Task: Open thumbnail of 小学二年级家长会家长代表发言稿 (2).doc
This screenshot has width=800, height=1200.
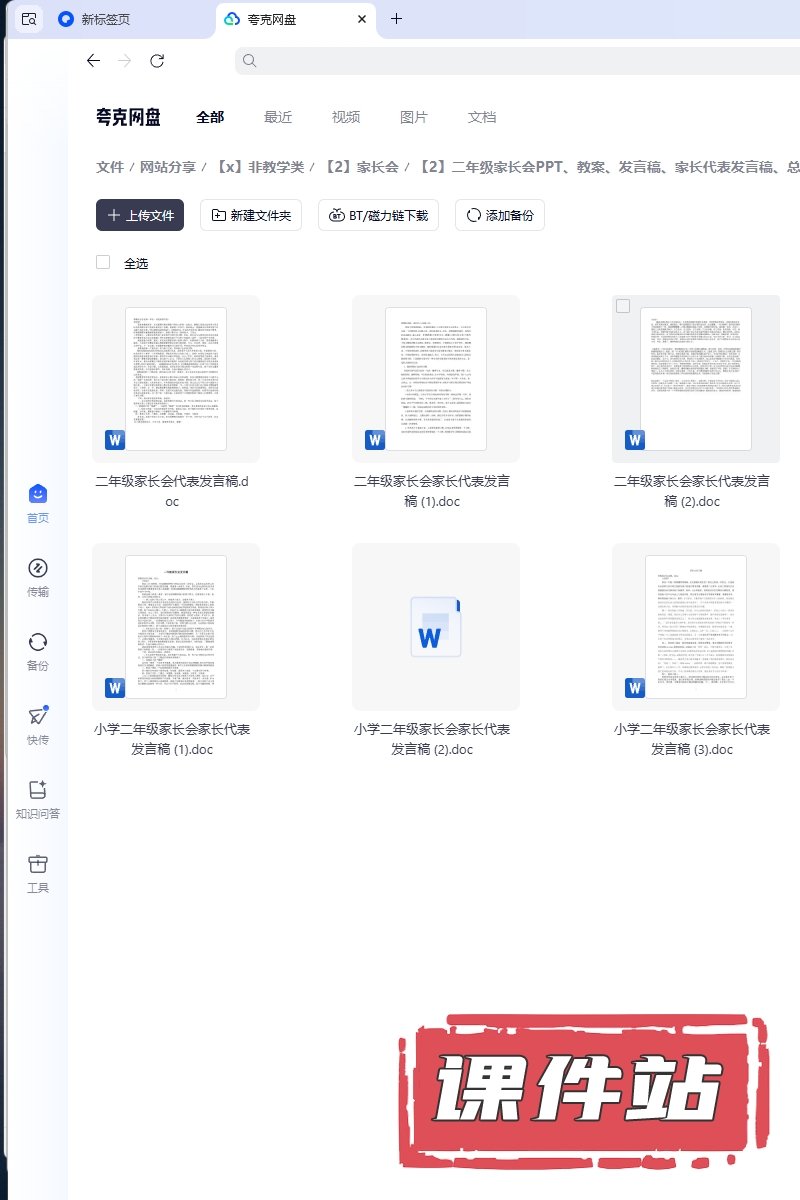Action: tap(436, 627)
